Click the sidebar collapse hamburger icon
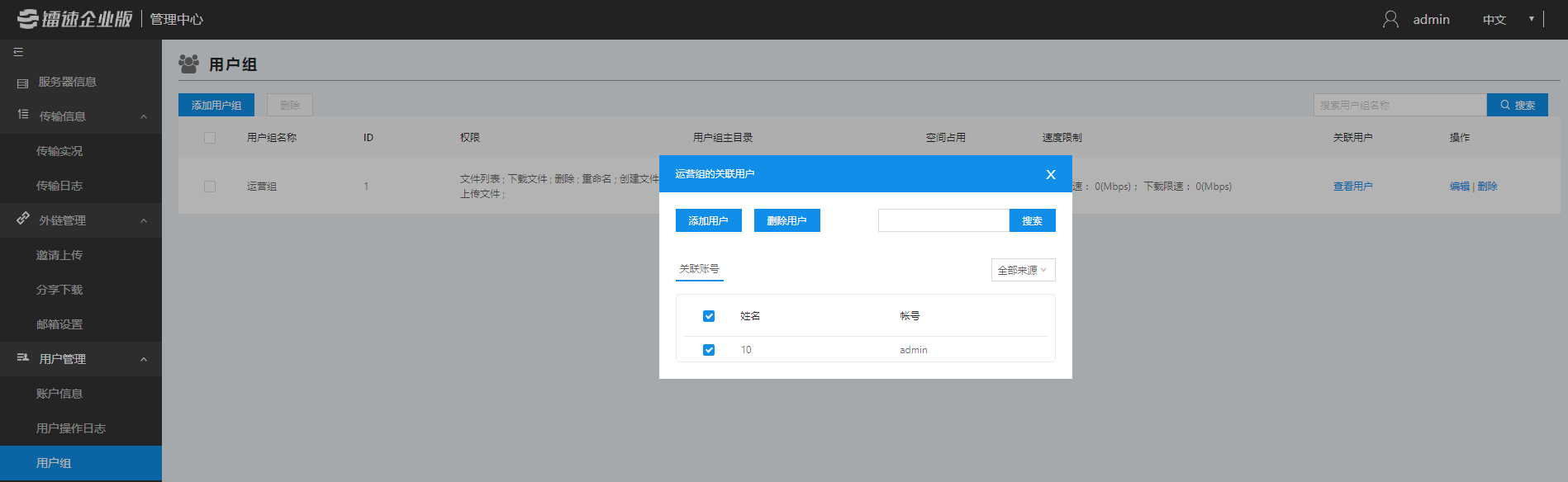 (x=18, y=52)
